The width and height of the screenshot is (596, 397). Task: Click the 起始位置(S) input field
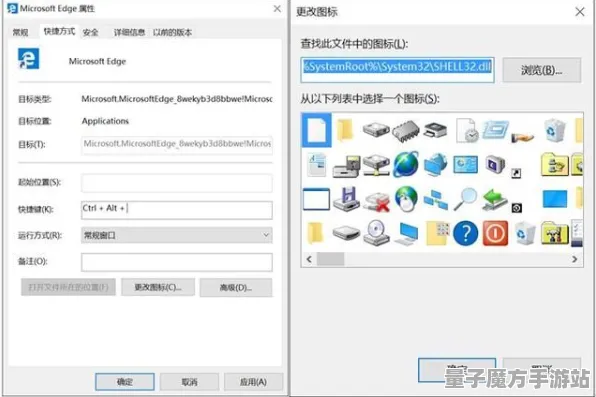(x=177, y=183)
